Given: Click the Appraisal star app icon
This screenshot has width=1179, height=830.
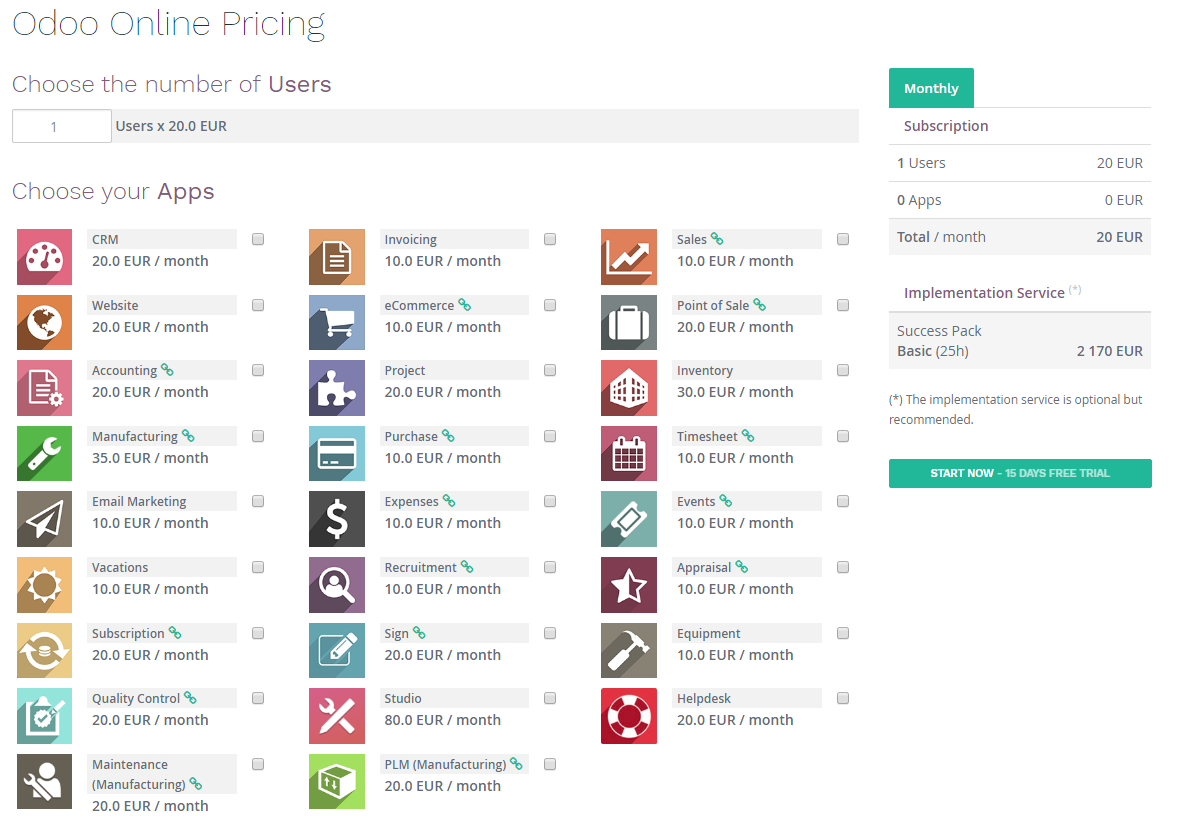Looking at the screenshot, I should [629, 585].
